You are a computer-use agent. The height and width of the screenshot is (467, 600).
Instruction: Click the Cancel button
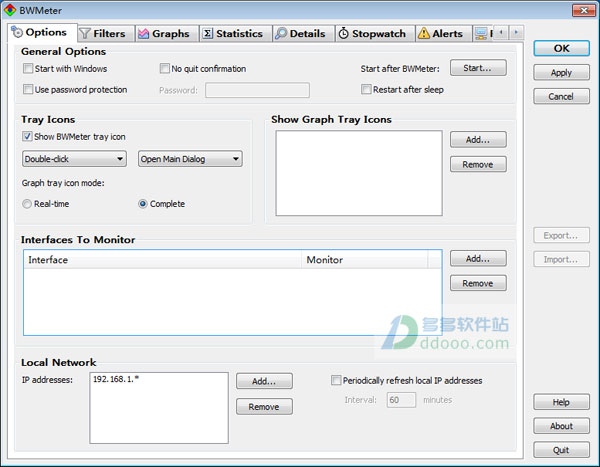(561, 96)
